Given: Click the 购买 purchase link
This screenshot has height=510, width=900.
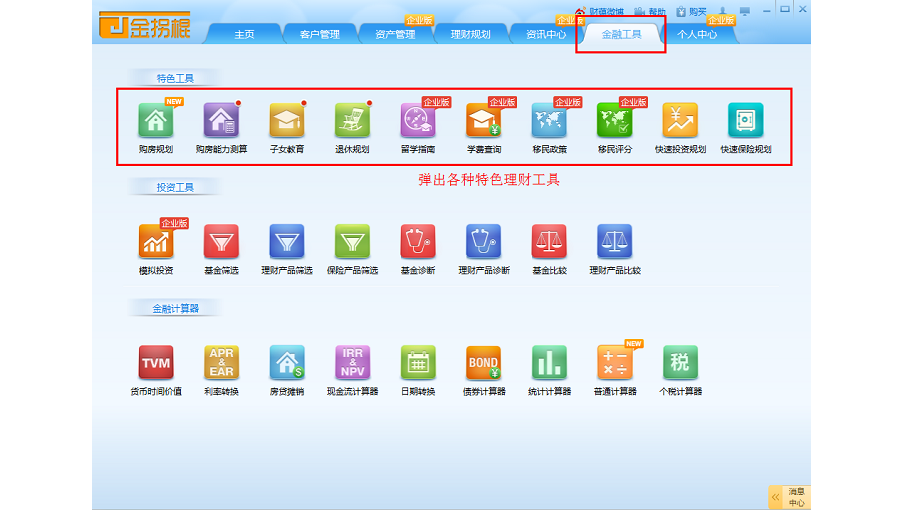Looking at the screenshot, I should click(x=690, y=12).
